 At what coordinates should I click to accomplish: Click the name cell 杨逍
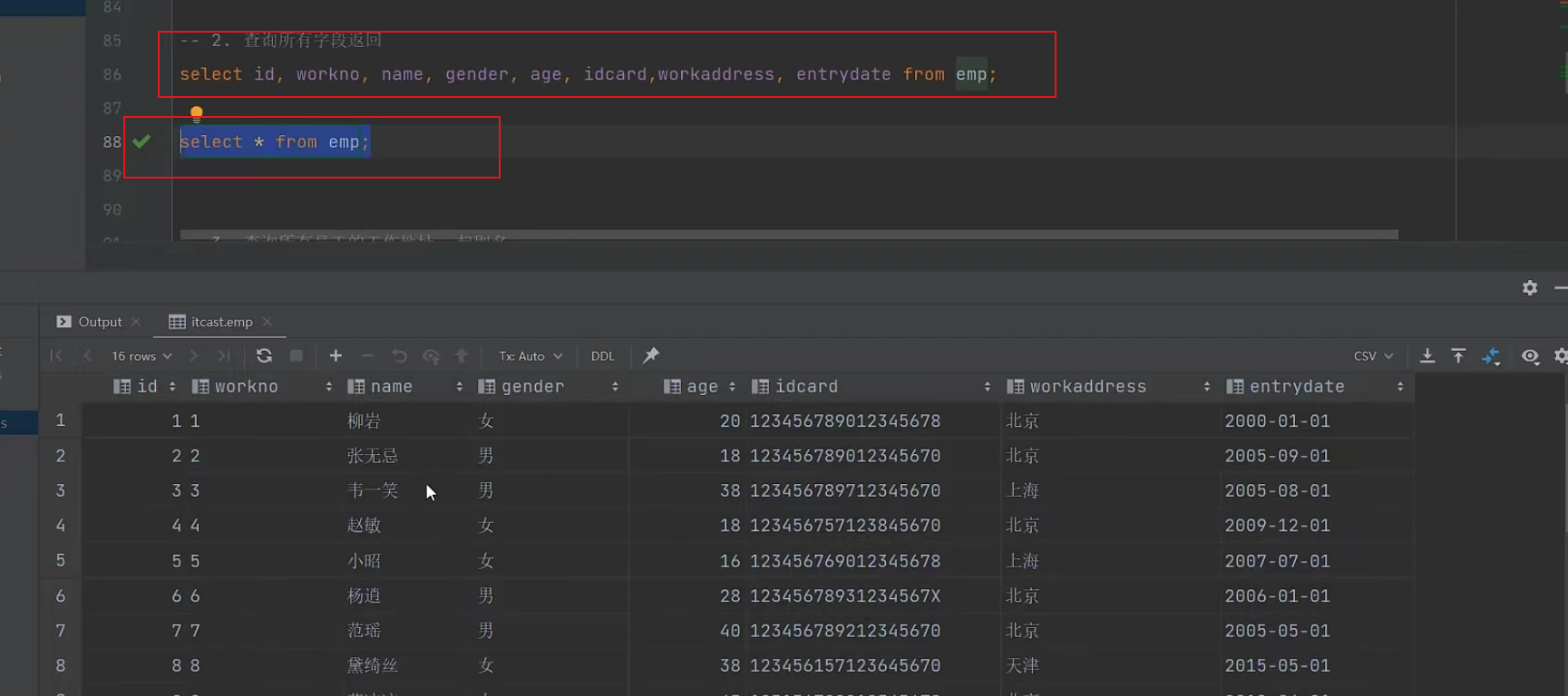click(x=365, y=596)
